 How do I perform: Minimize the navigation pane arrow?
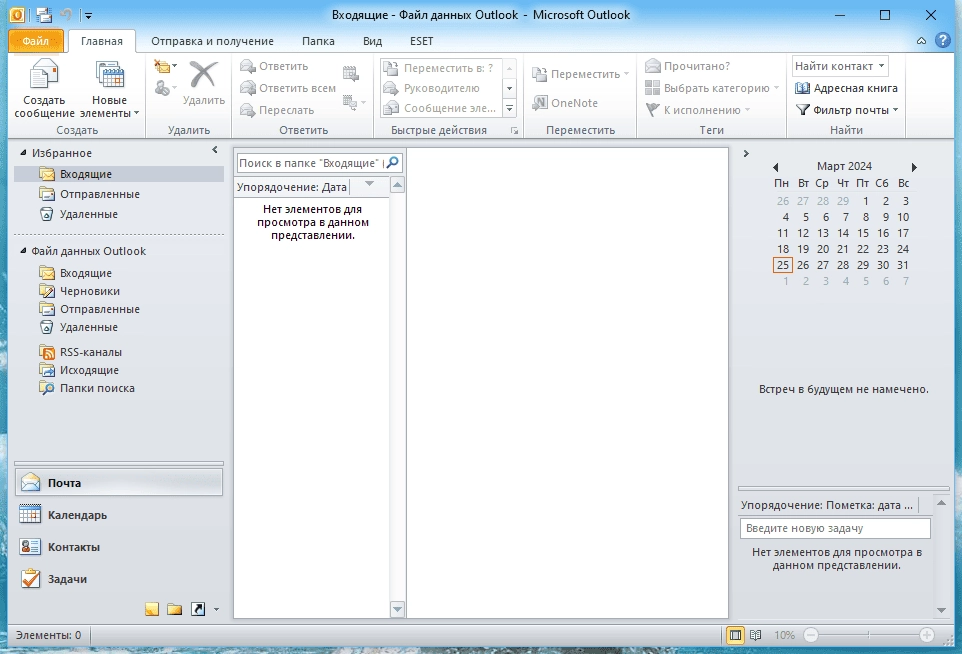click(215, 150)
